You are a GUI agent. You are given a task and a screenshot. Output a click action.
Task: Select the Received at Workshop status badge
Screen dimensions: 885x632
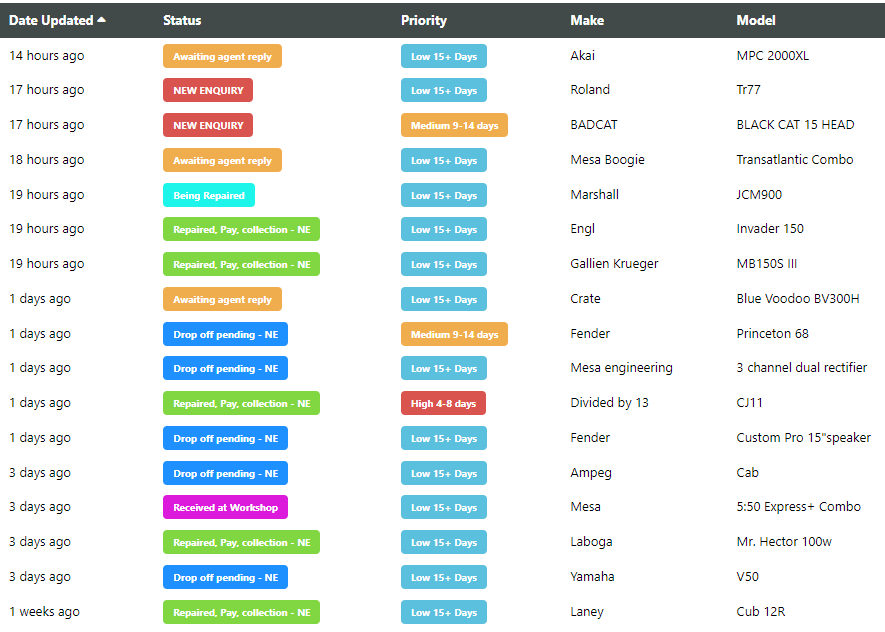225,507
